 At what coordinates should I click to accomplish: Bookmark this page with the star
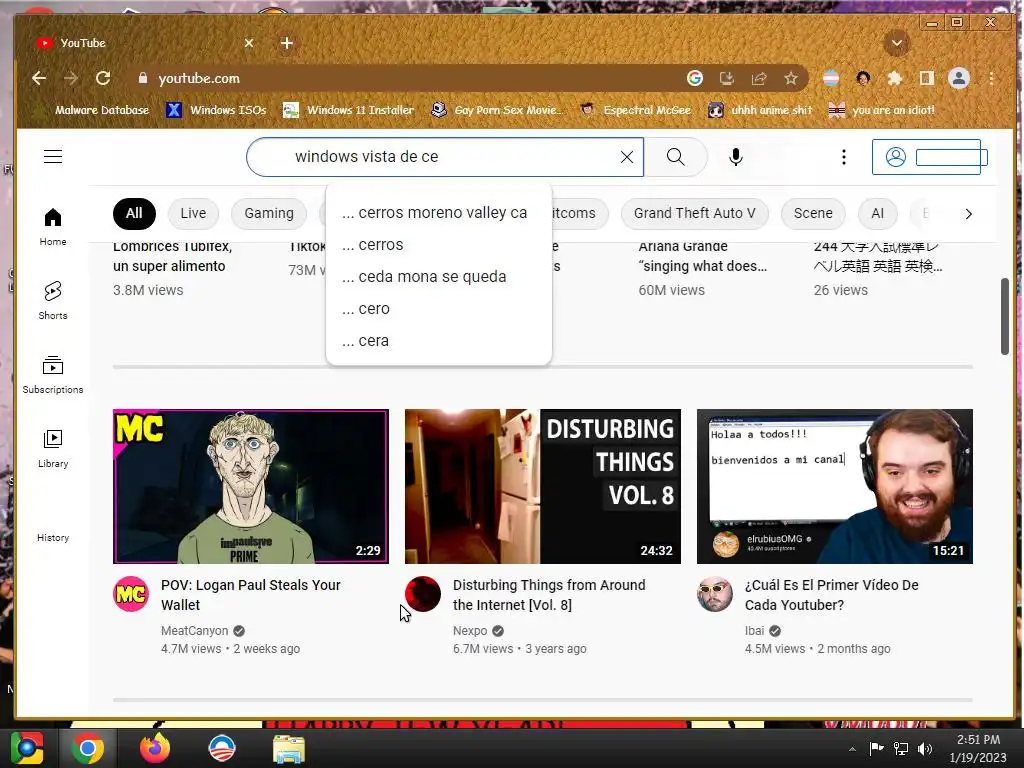click(791, 78)
